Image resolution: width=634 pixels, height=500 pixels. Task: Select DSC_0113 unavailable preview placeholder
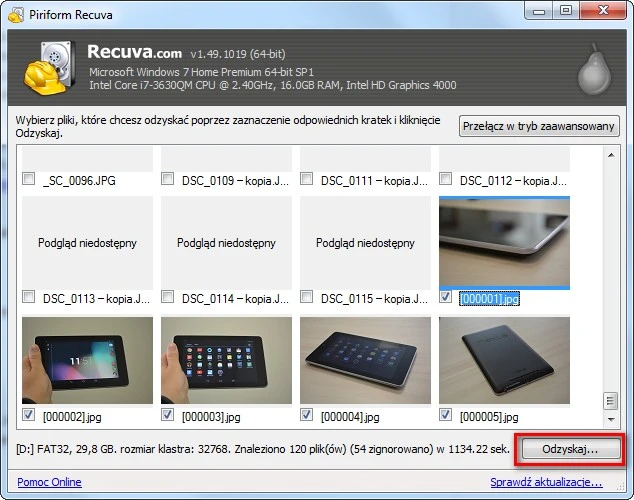pos(87,243)
